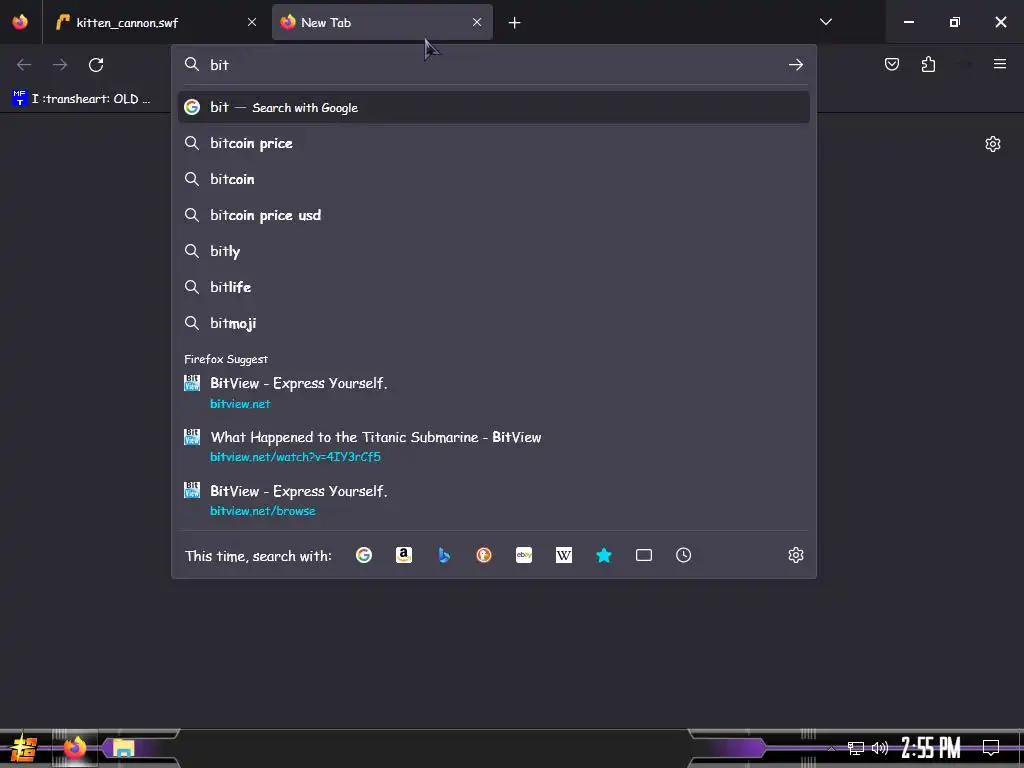
Task: Go forward to next page
Action: tap(60, 65)
